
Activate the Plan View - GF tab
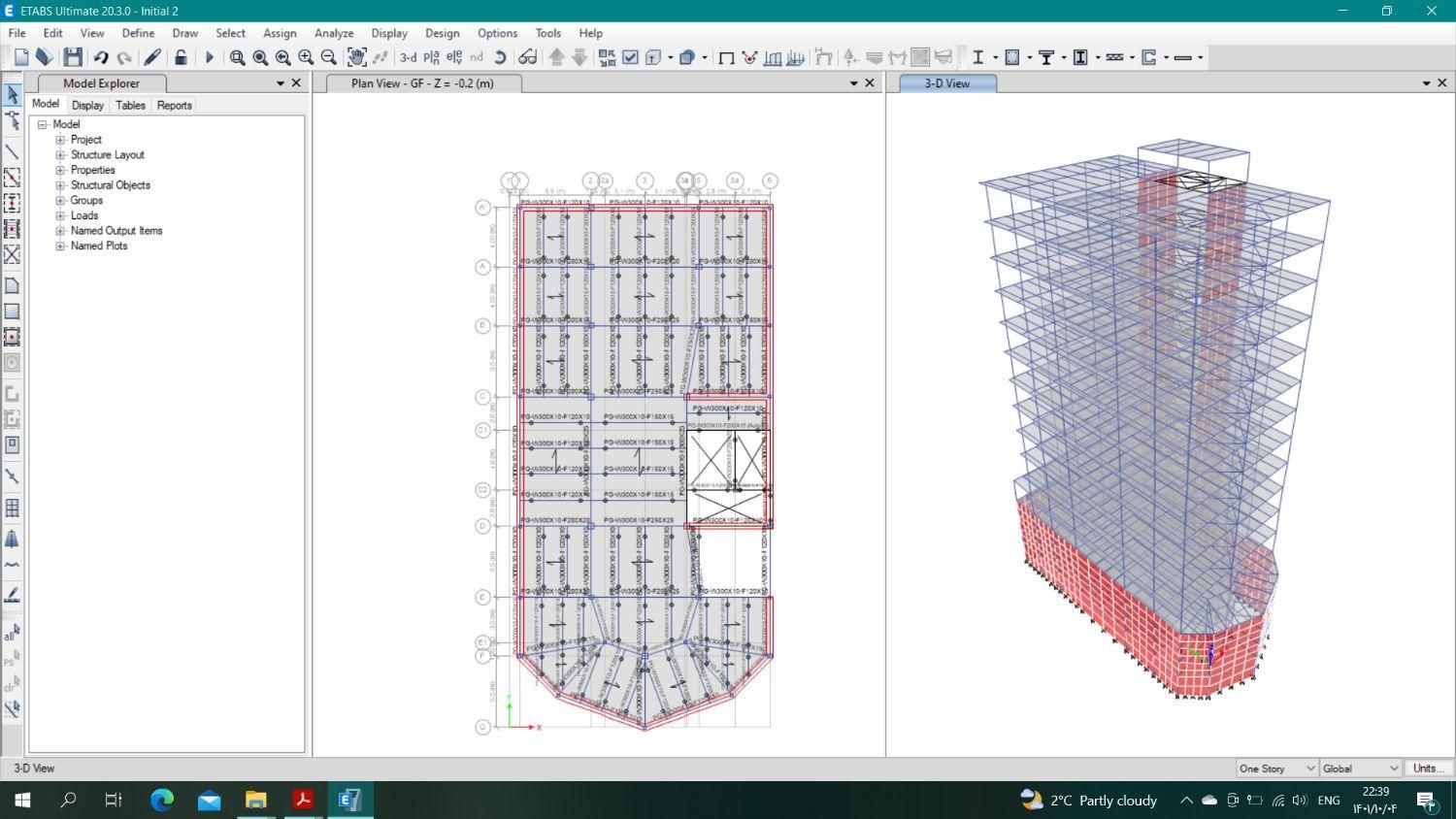[x=423, y=83]
